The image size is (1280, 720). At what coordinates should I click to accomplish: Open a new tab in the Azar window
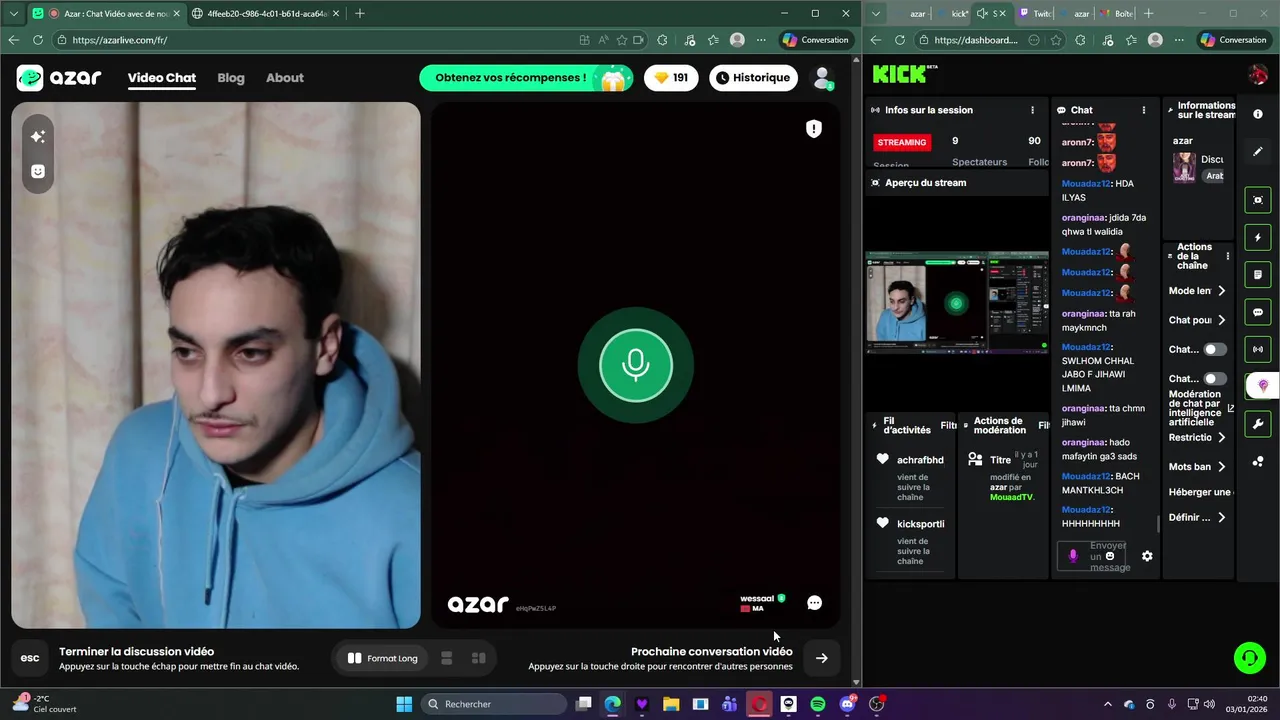(x=360, y=13)
